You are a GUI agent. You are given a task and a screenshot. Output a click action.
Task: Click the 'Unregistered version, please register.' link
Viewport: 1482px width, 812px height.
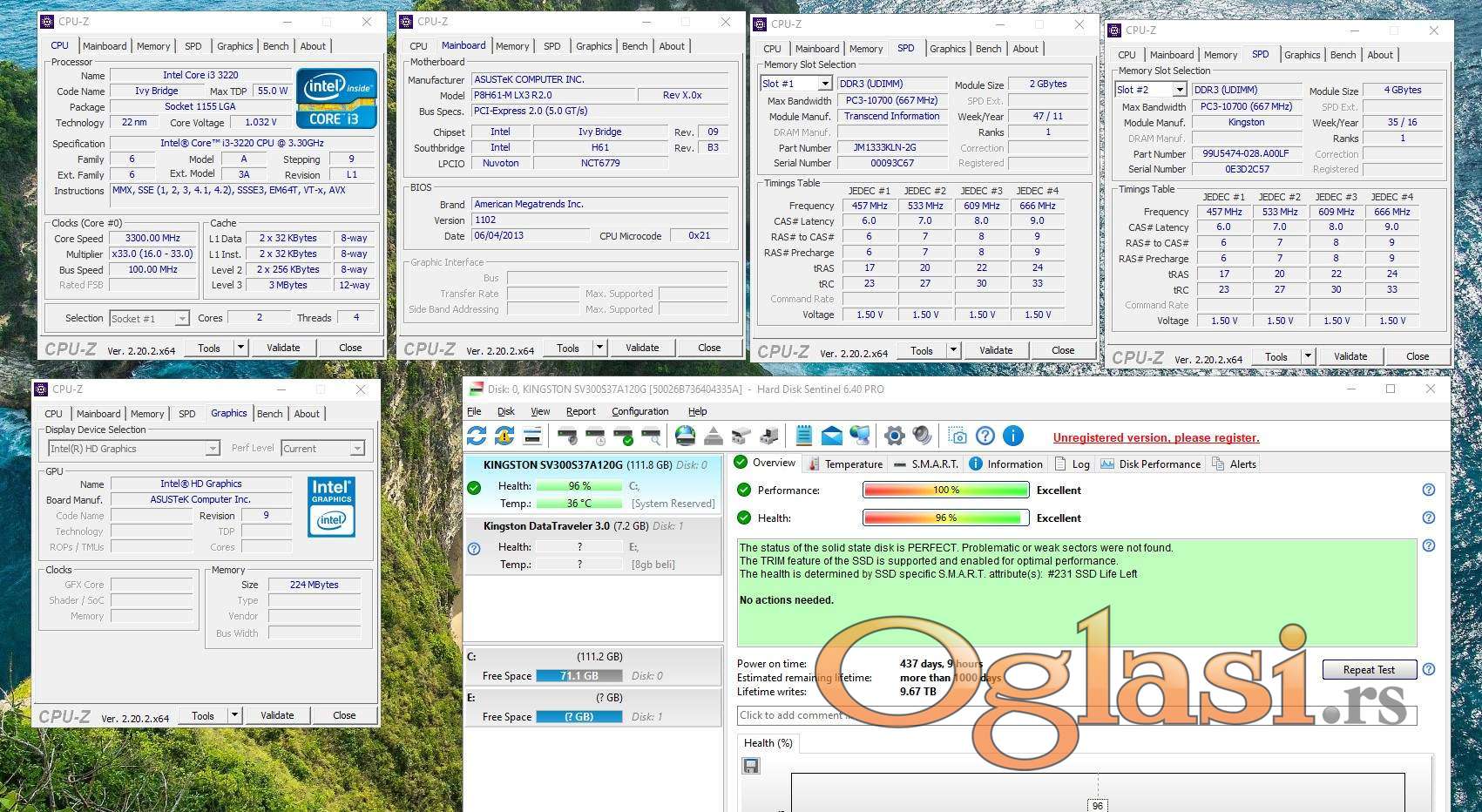pos(1156,438)
